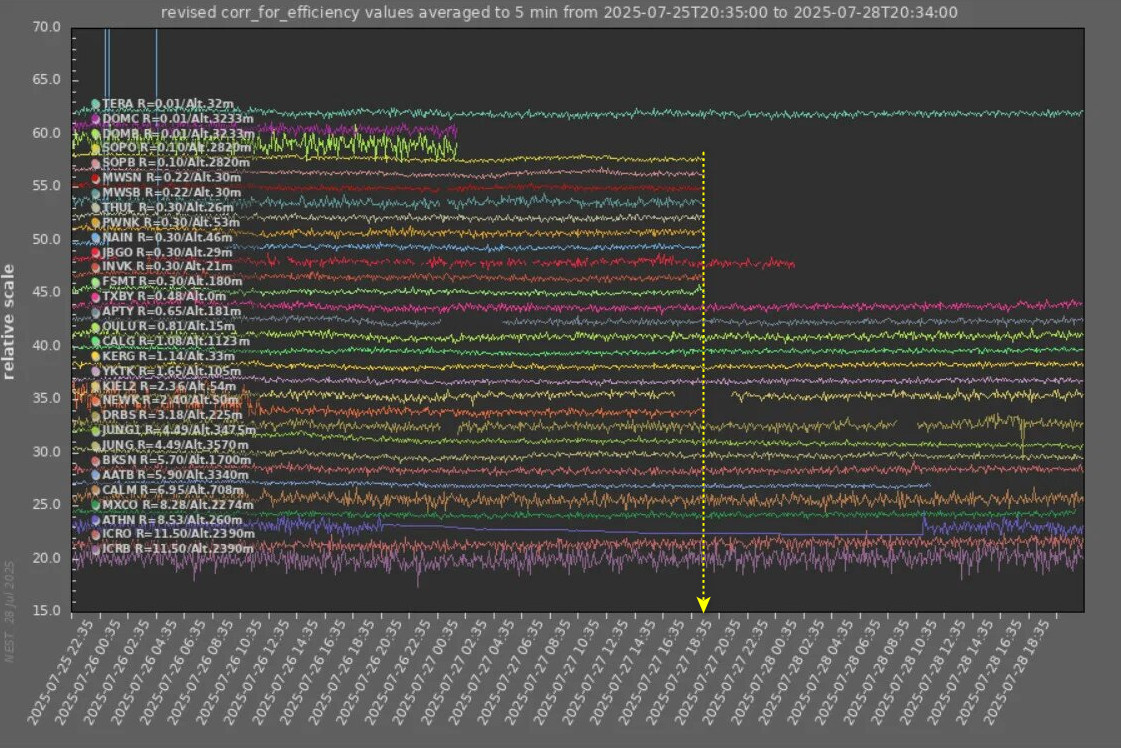Click the TERA legend color marker
Image resolution: width=1121 pixels, height=748 pixels.
[x=95, y=104]
